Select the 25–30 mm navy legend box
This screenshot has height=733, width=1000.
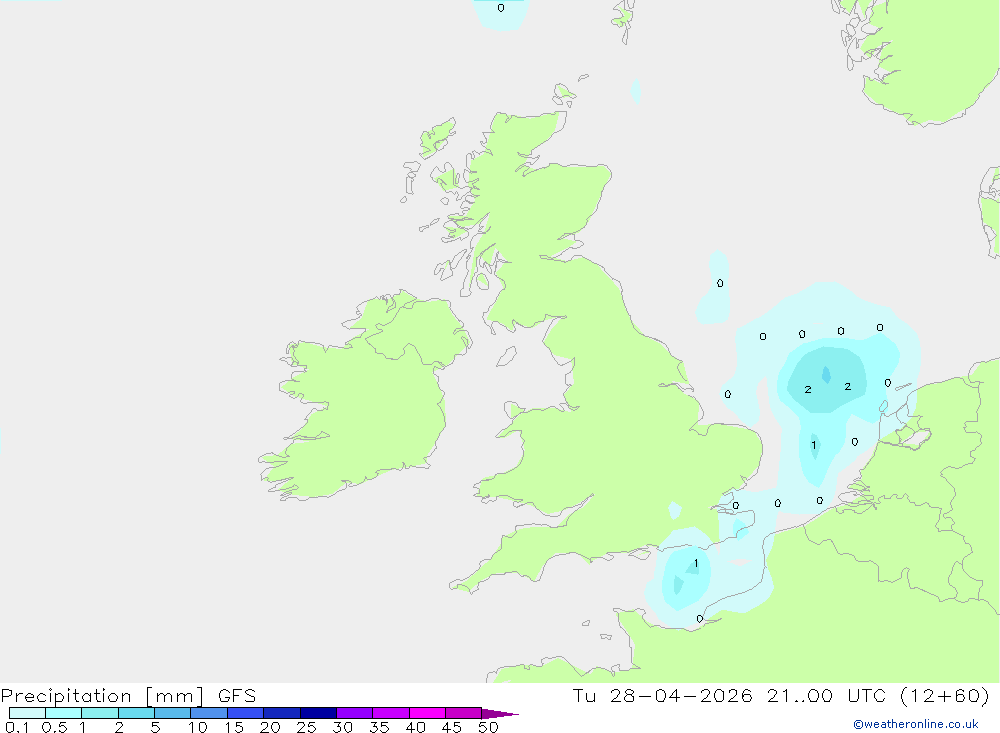pos(318,713)
